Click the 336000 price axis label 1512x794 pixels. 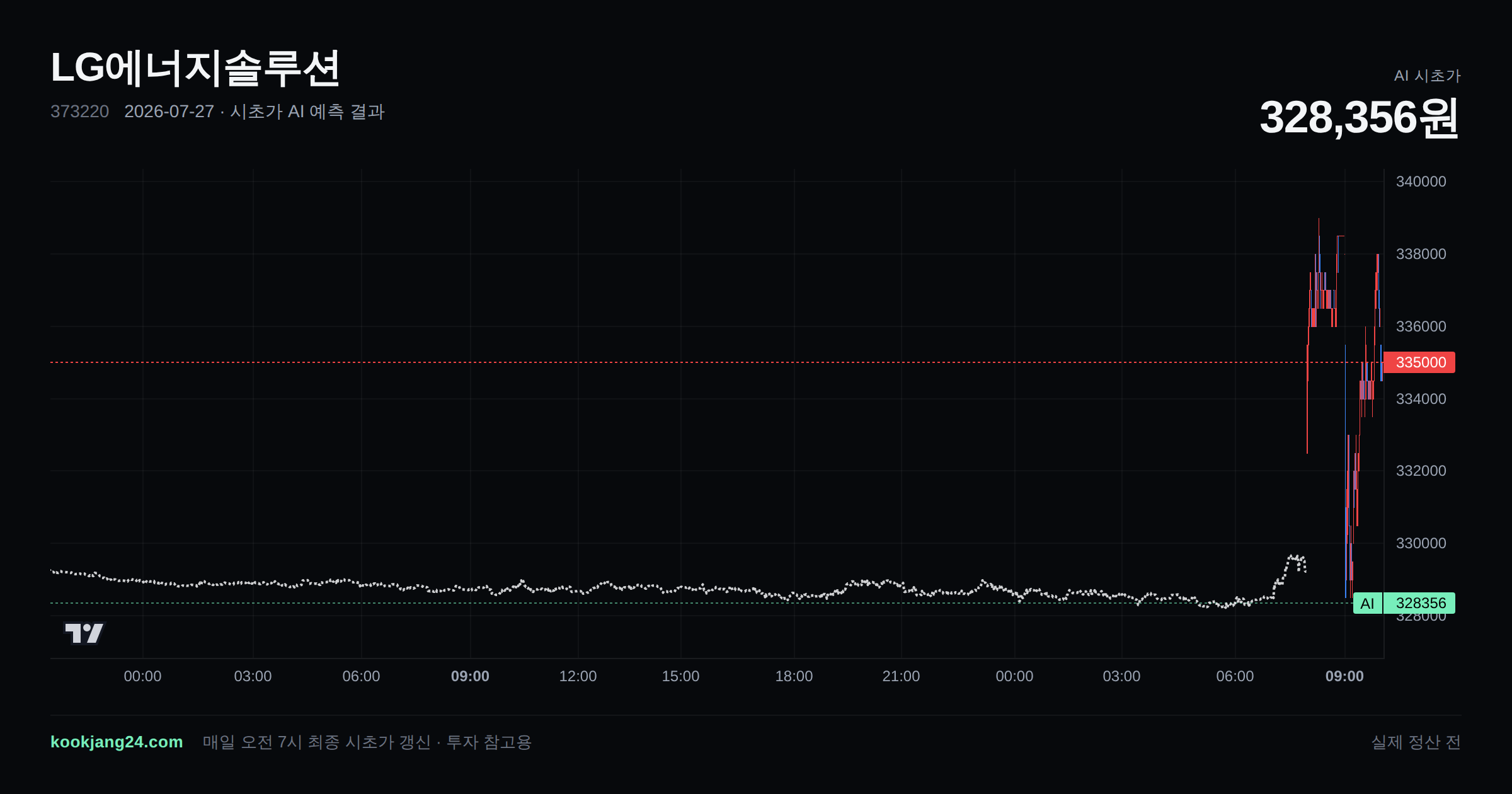pyautogui.click(x=1421, y=326)
